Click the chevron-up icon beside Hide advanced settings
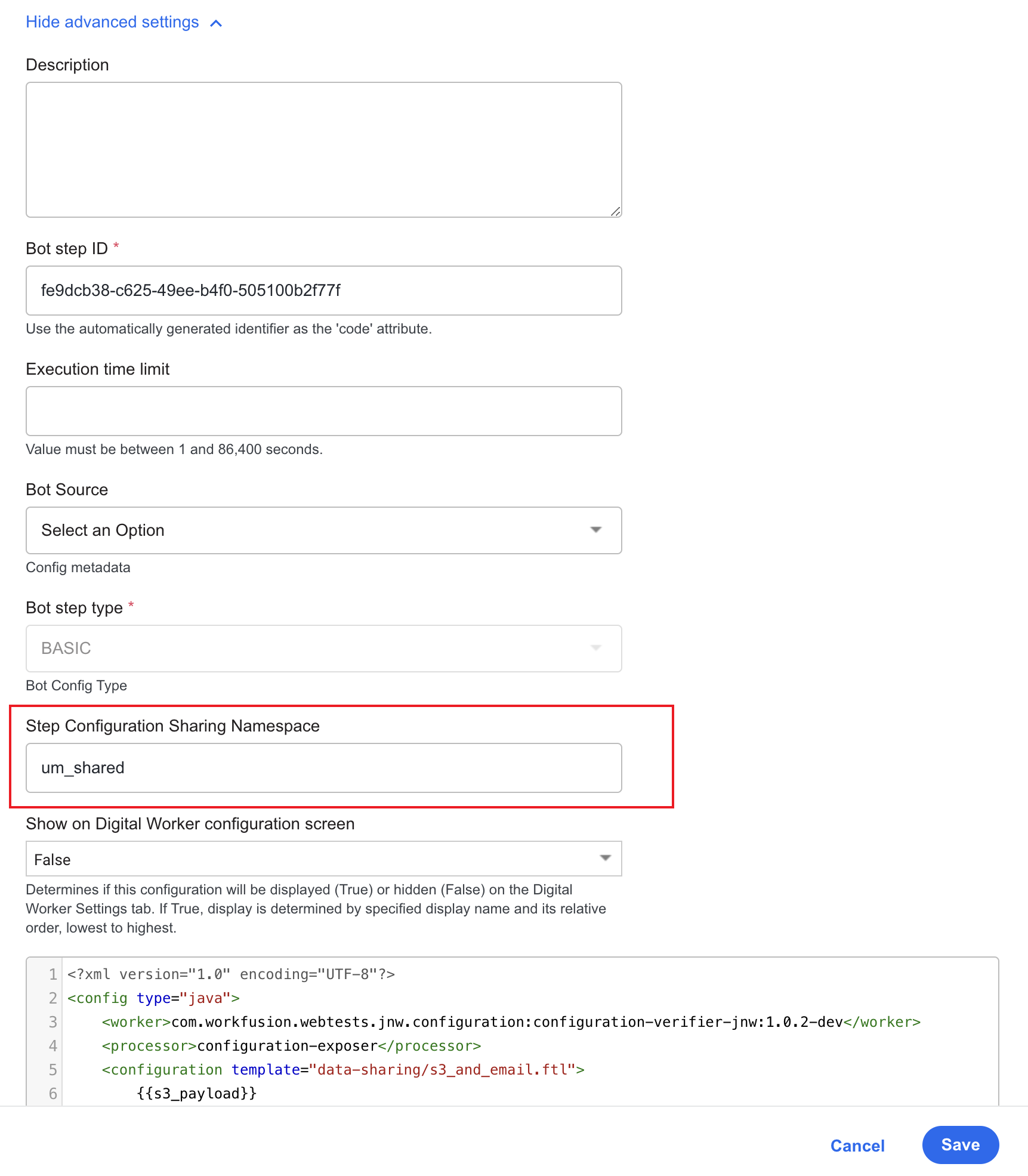The height and width of the screenshot is (1176, 1028). 216,23
